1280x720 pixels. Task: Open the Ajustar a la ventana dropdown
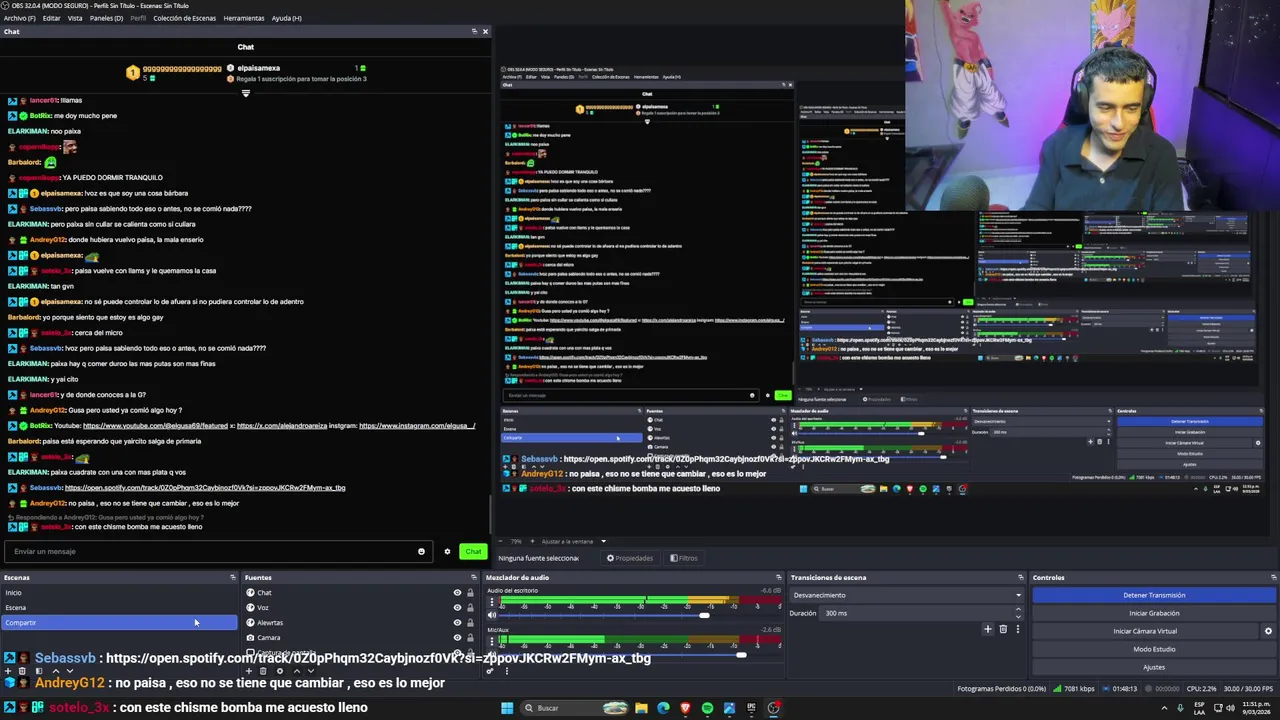(575, 541)
